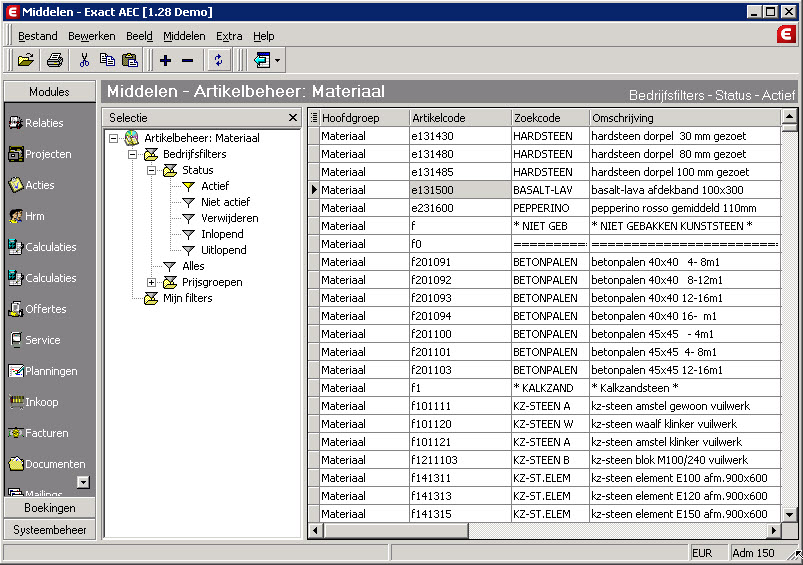Click the Copy toolbar icon

[x=107, y=60]
